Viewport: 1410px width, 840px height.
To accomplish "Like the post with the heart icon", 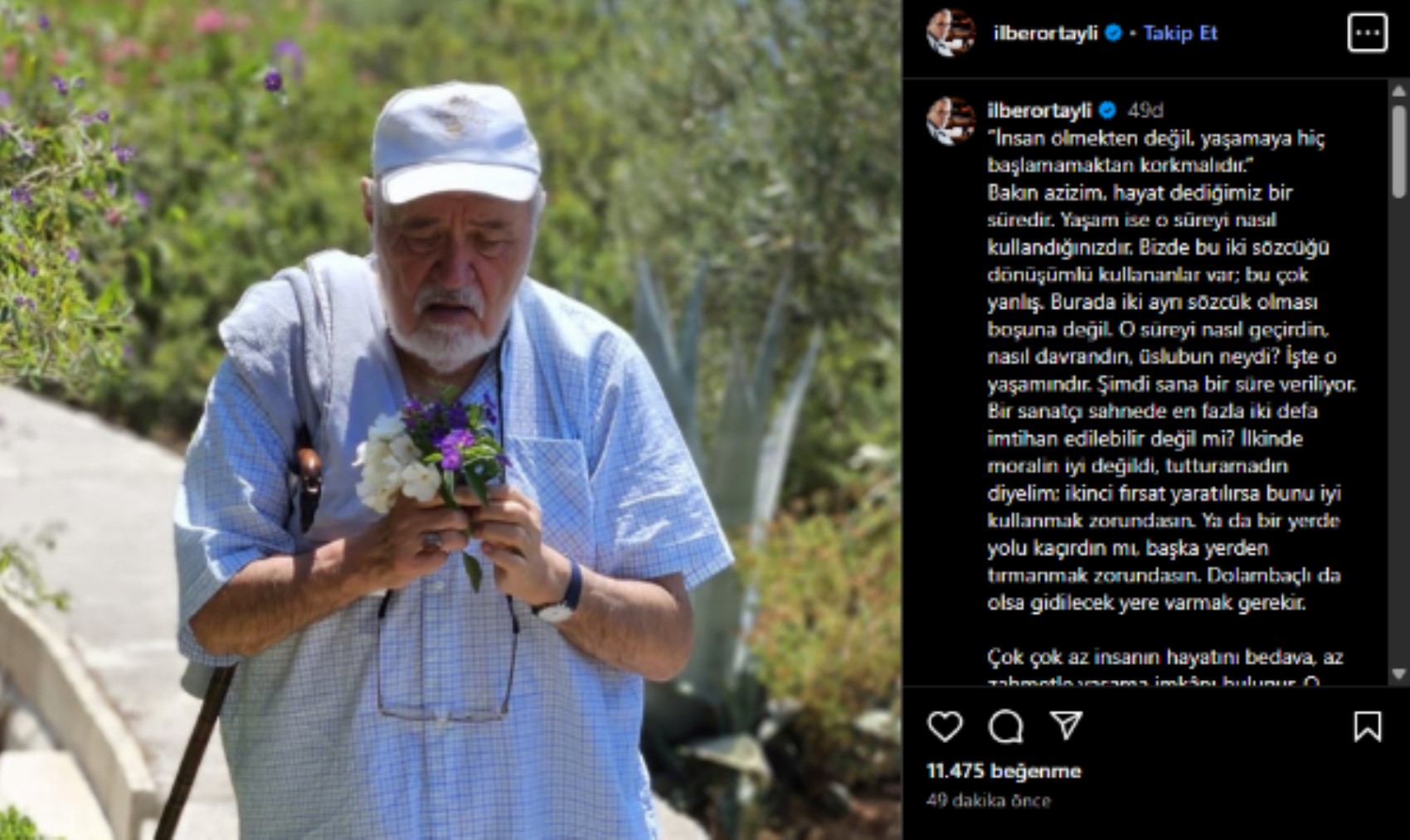I will [945, 726].
